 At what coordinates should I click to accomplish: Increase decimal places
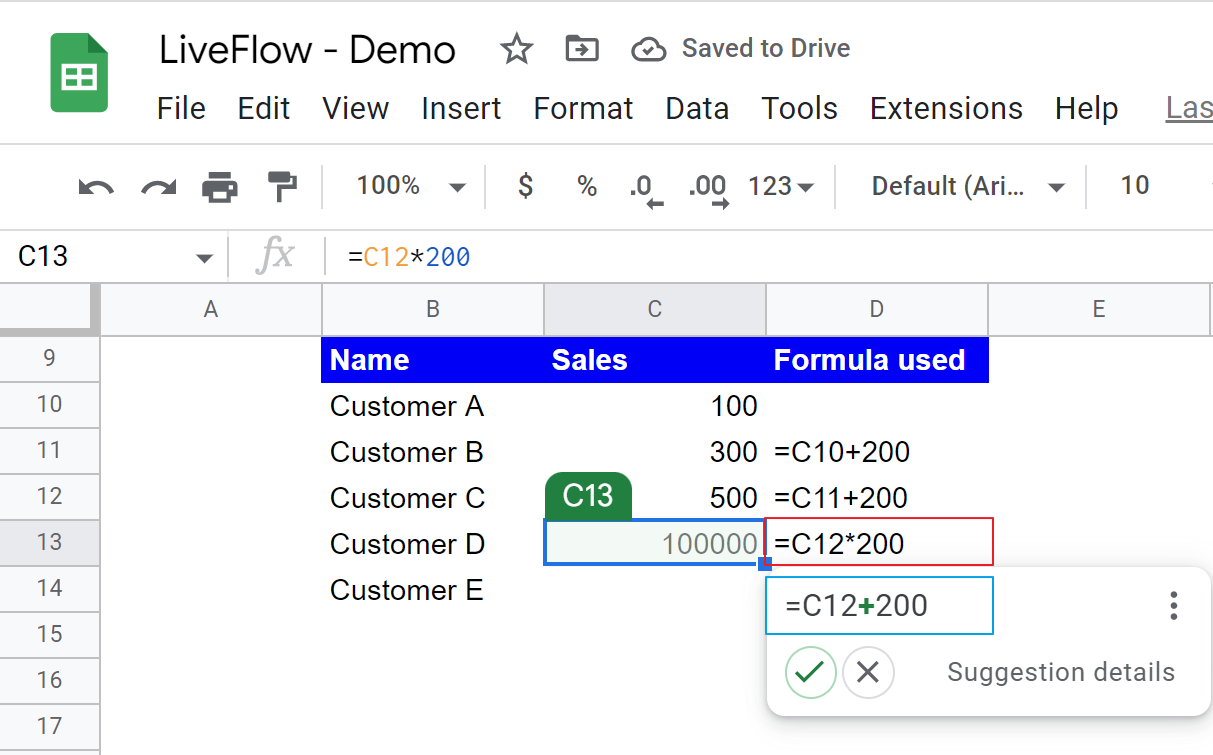coord(708,188)
